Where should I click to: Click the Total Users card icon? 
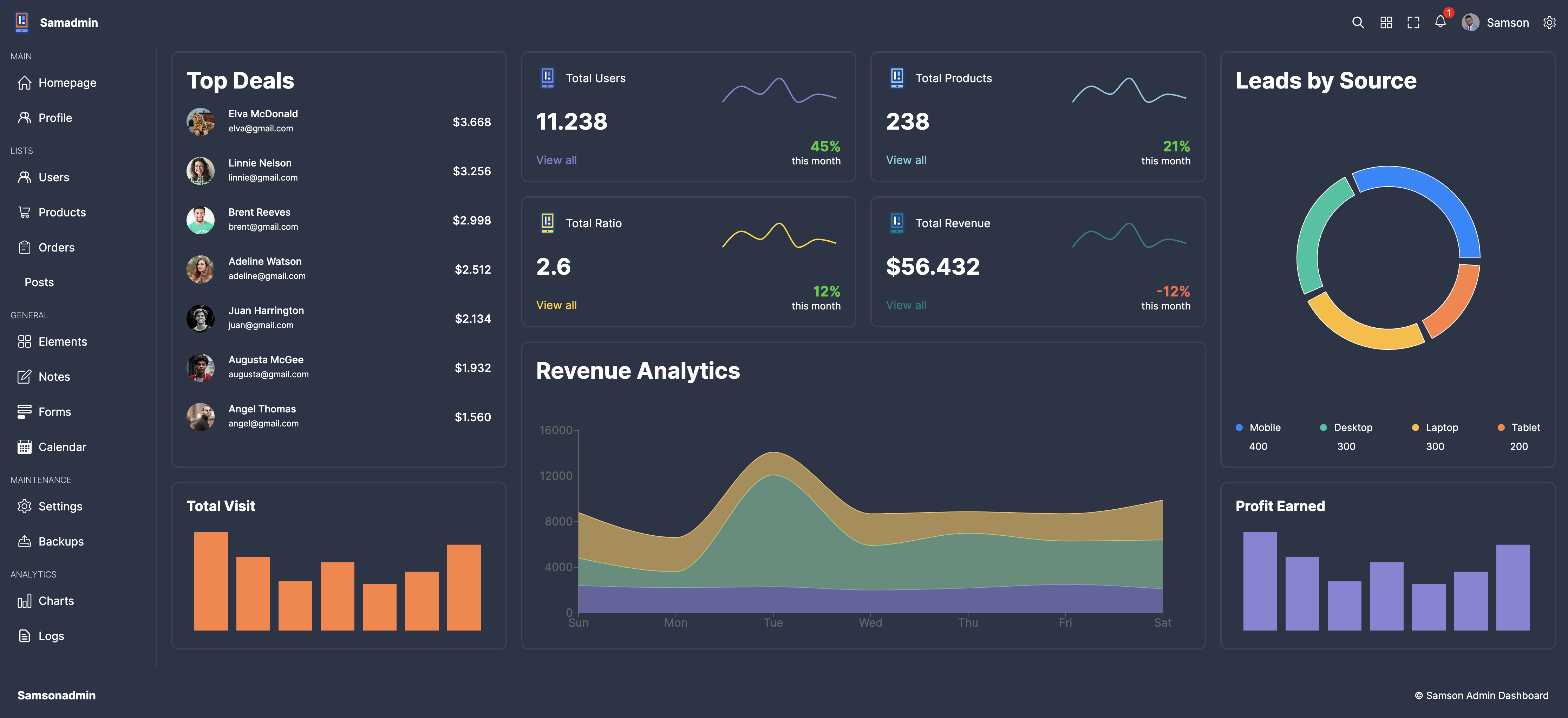[547, 78]
